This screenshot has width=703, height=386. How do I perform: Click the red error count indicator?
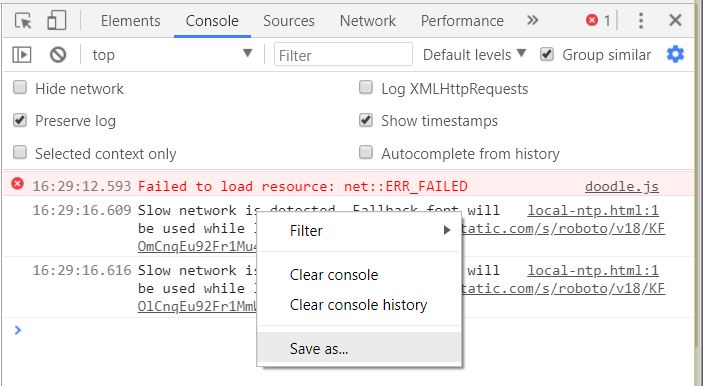pyautogui.click(x=598, y=20)
